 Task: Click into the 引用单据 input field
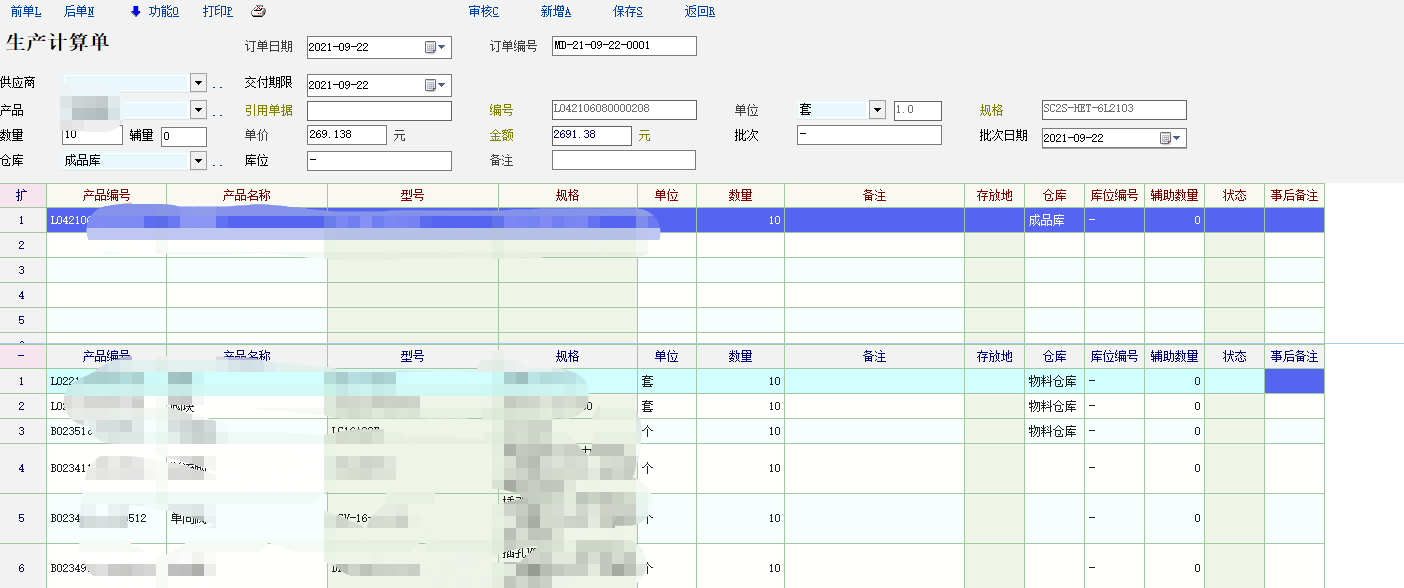point(379,111)
